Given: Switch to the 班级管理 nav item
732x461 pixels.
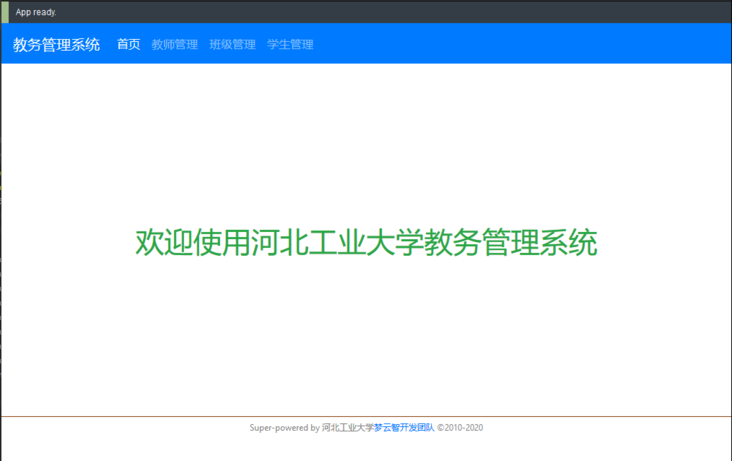Looking at the screenshot, I should pos(232,44).
